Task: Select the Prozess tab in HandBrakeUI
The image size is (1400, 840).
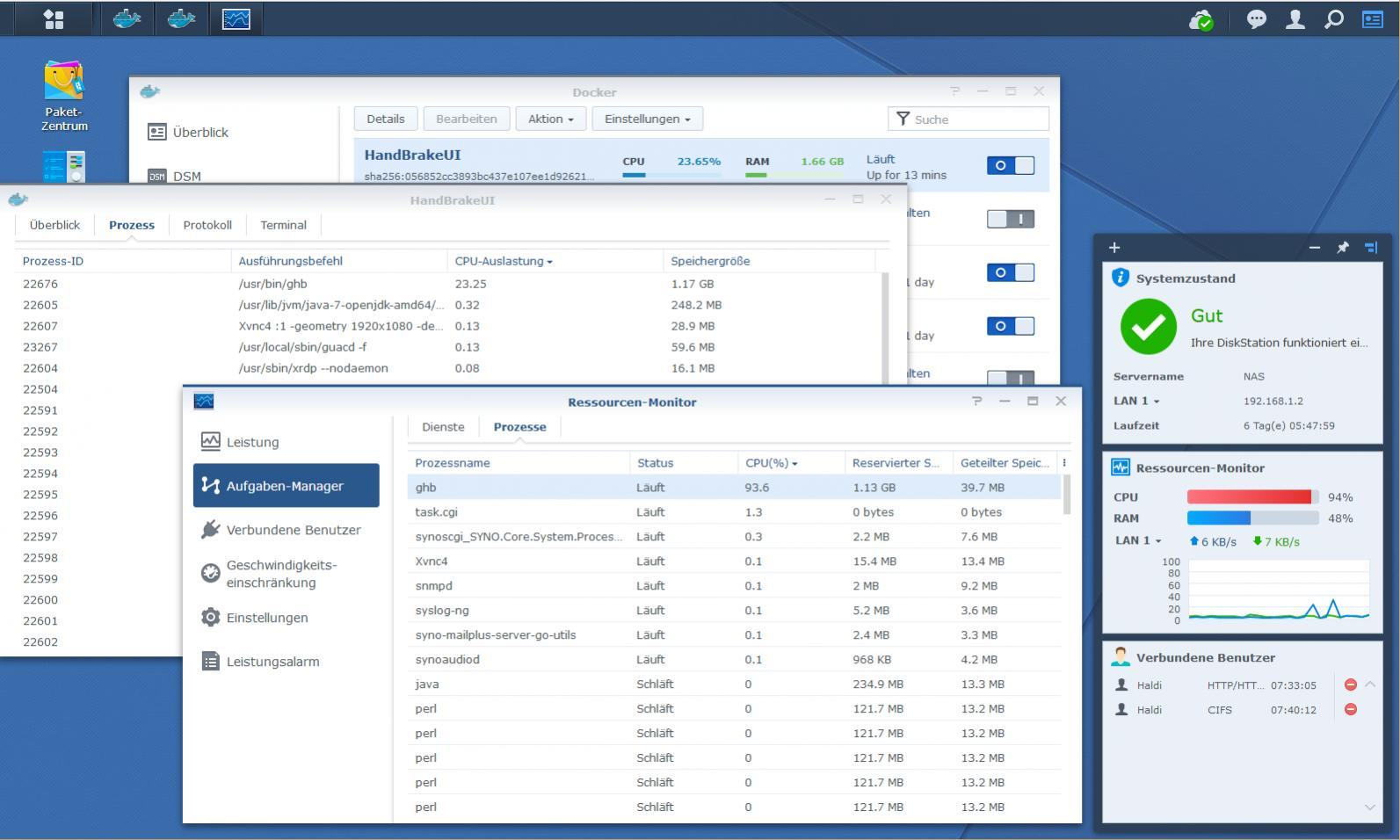Action: [132, 225]
